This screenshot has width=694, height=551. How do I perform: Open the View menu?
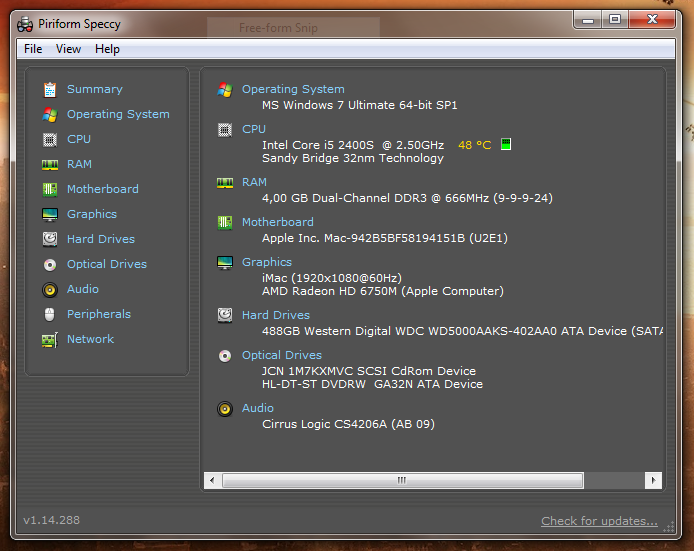pyautogui.click(x=68, y=49)
